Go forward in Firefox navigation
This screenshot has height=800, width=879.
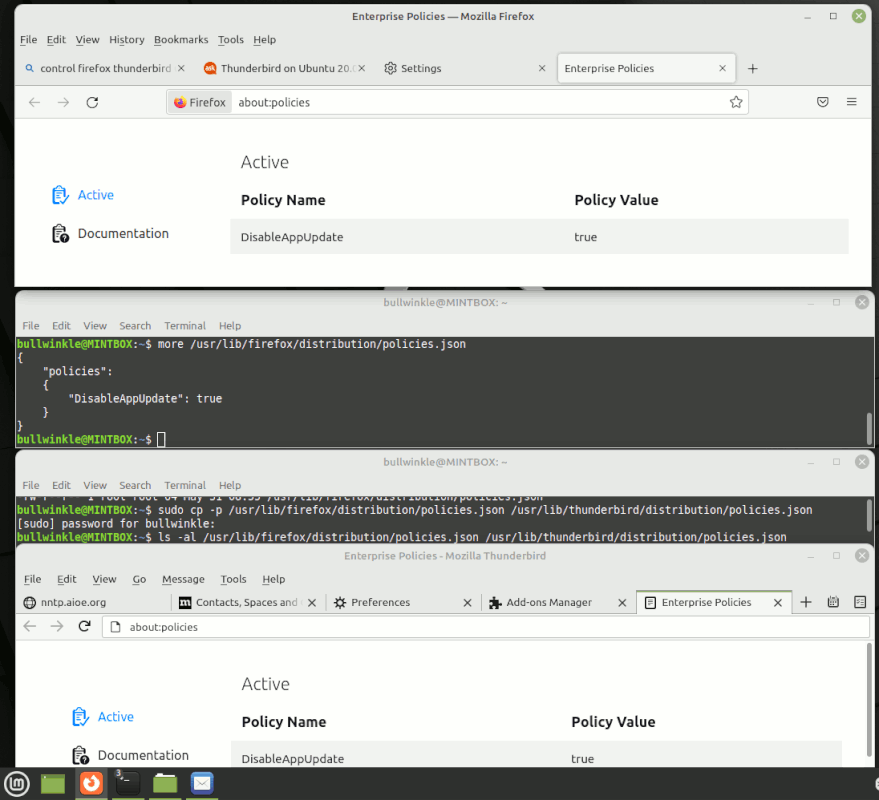pos(63,102)
